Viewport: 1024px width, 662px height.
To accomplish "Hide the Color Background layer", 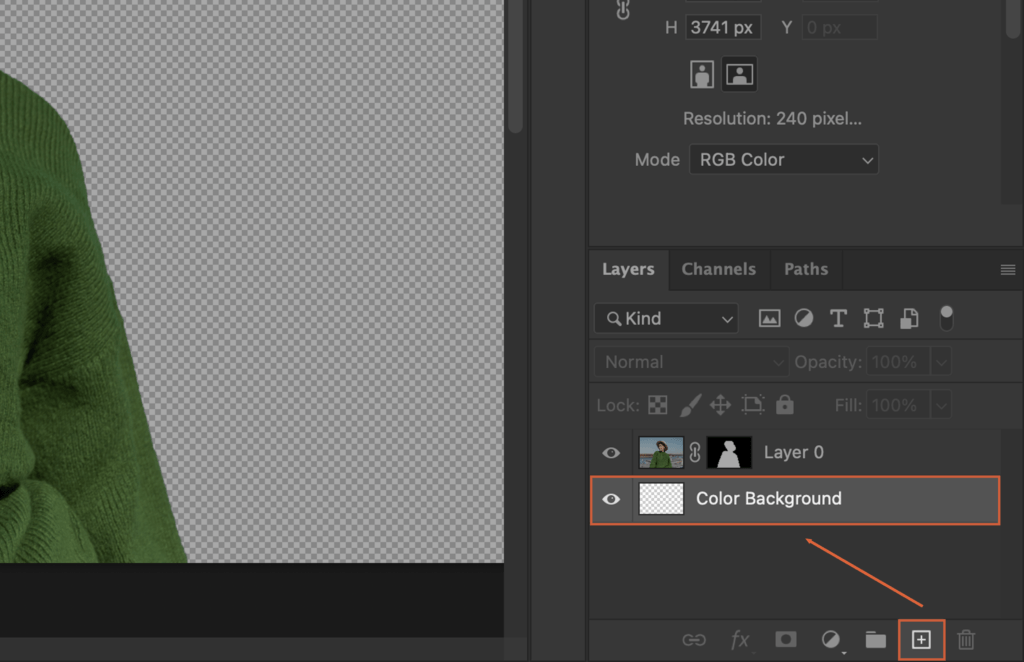I will 610,499.
